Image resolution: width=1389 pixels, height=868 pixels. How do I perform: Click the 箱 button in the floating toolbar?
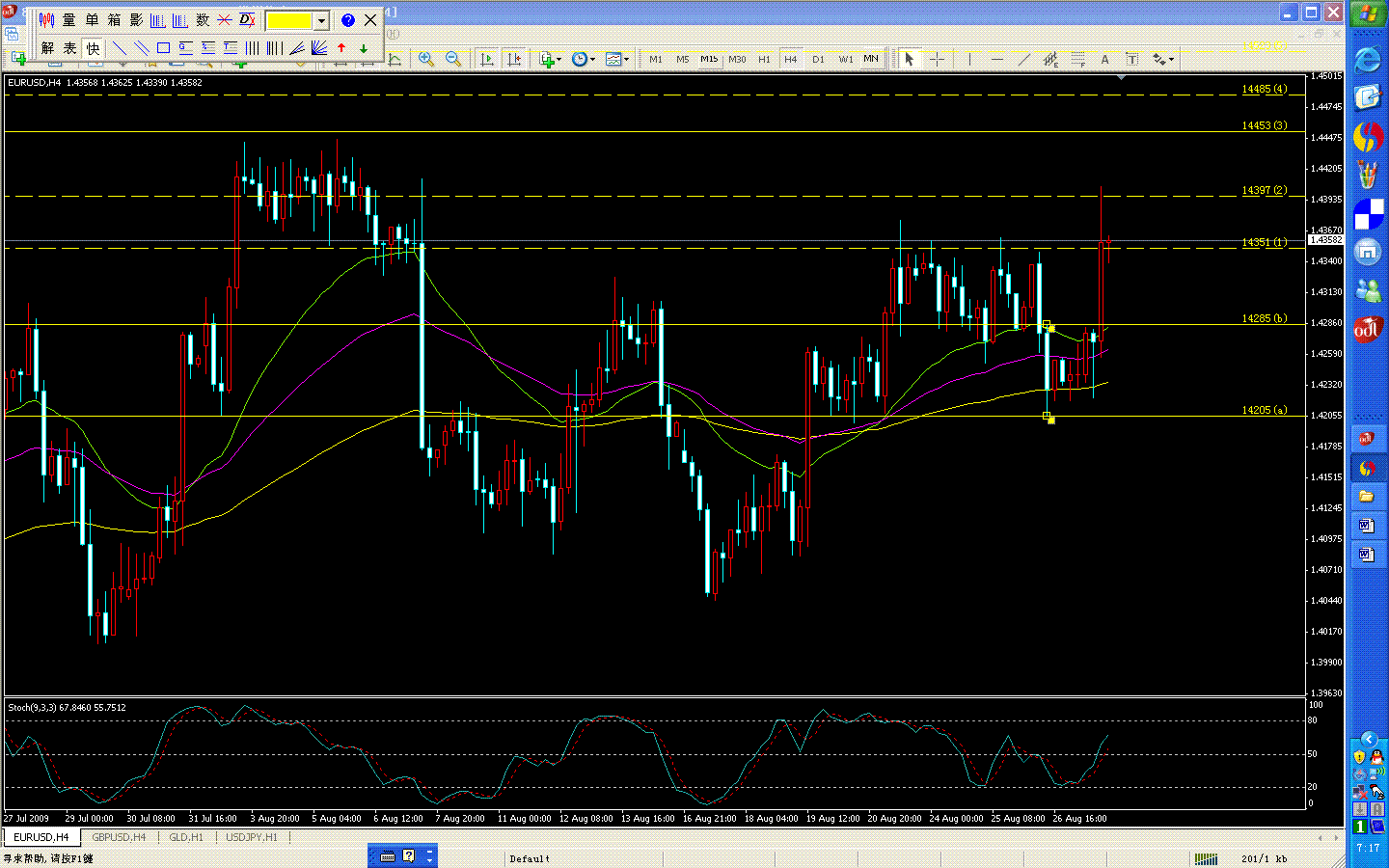point(114,20)
